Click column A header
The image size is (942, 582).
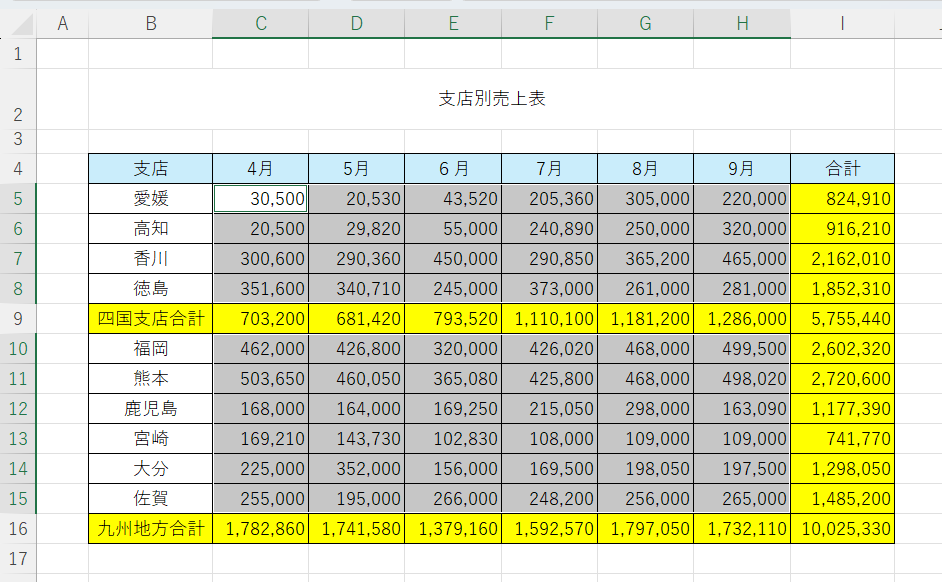pos(63,24)
